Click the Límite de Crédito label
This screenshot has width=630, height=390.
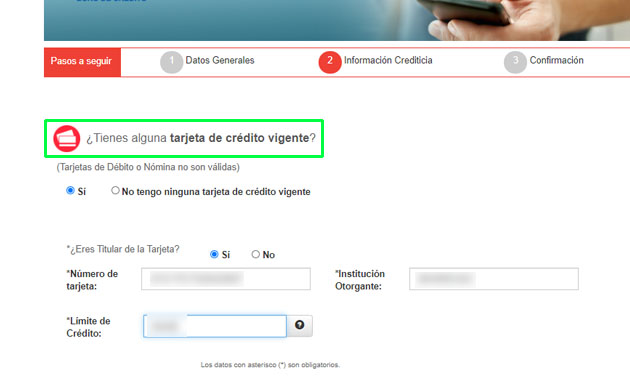tap(88, 327)
